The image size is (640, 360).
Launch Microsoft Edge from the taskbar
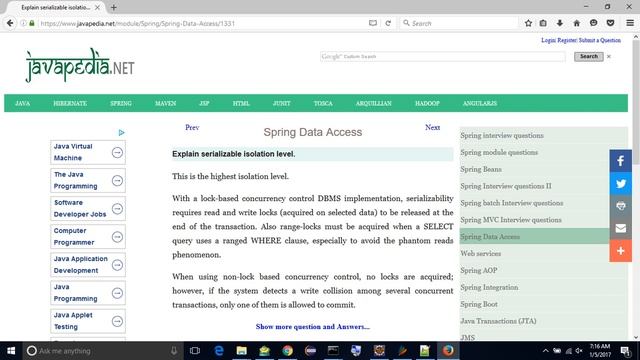219,351
